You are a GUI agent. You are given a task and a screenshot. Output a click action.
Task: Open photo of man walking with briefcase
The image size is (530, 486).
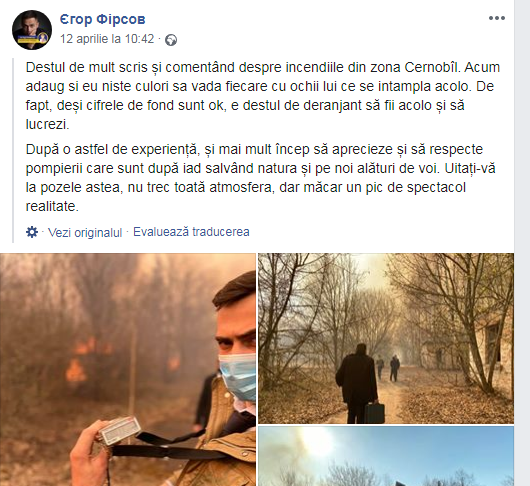(386, 338)
